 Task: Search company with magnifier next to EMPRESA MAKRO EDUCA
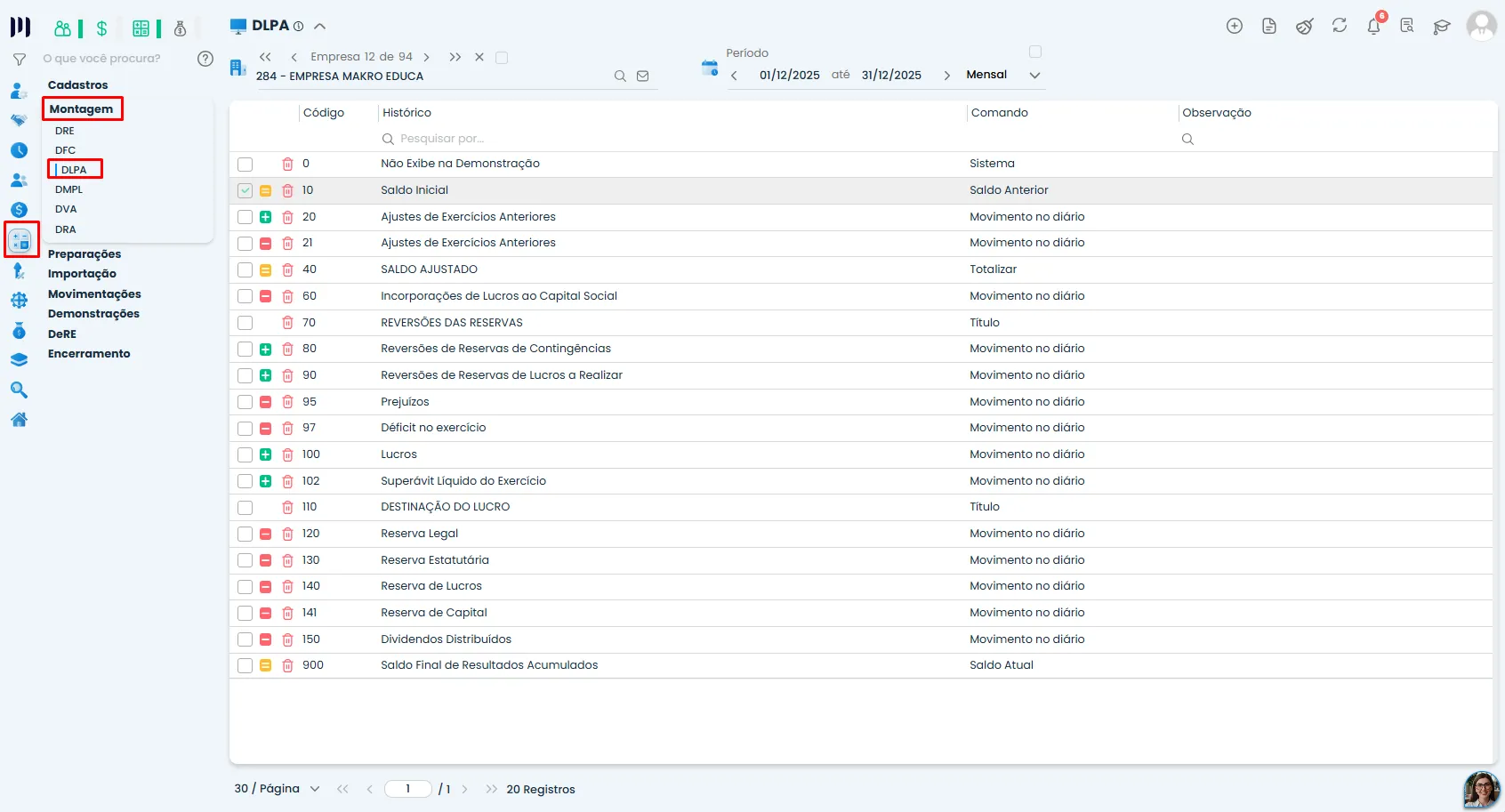(x=620, y=76)
